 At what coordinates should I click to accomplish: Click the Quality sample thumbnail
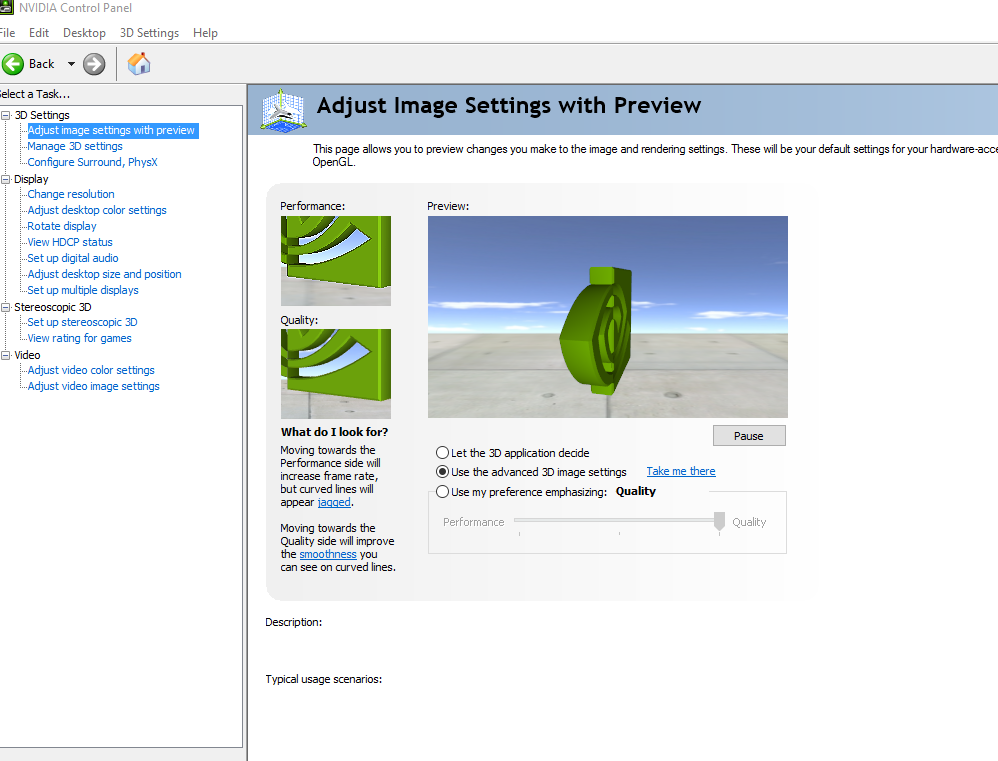tap(336, 374)
